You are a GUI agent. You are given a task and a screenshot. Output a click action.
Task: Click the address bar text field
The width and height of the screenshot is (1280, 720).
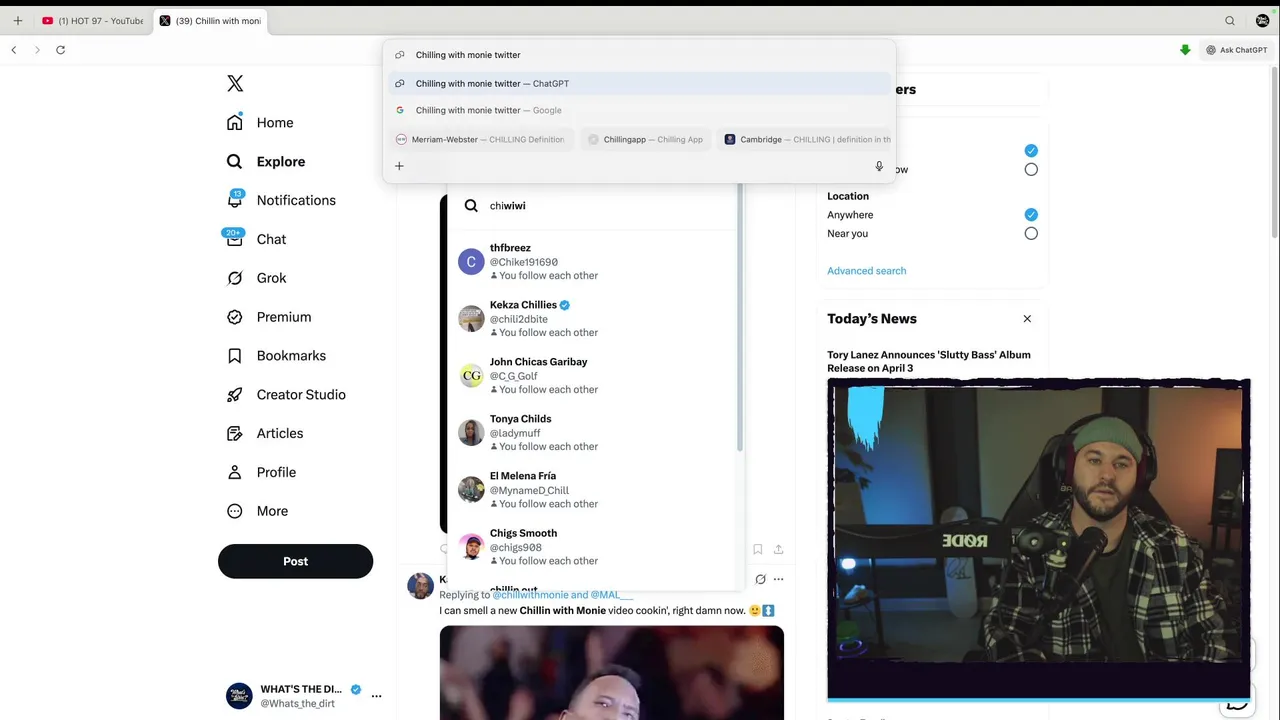(640, 55)
